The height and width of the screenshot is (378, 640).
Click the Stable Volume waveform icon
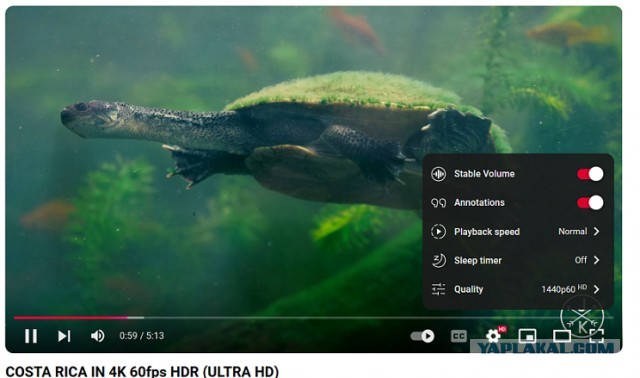coord(438,174)
